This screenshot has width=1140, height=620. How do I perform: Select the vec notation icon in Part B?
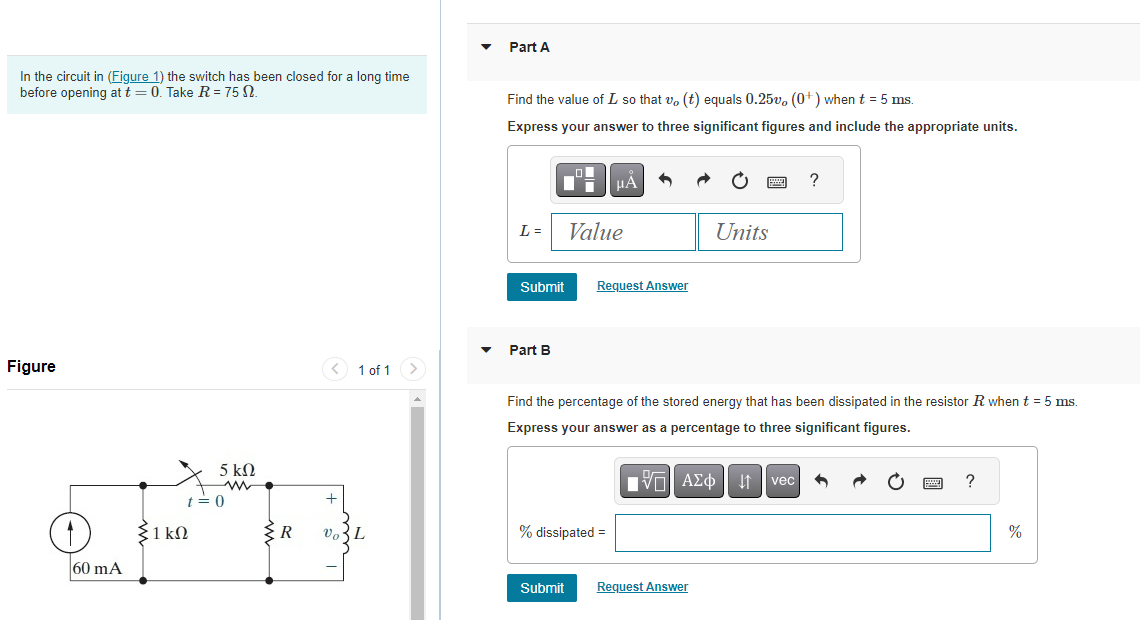pyautogui.click(x=782, y=481)
